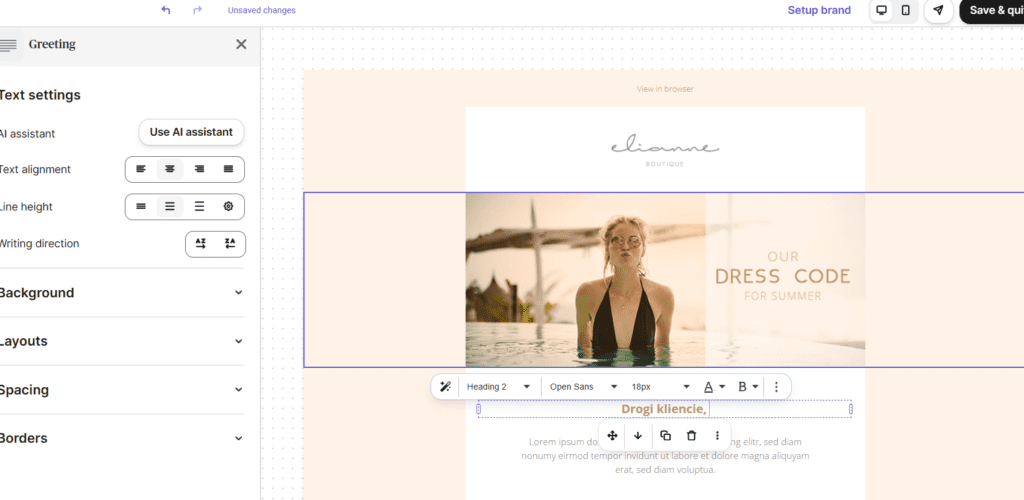Click the Use AI assistant button
Screen dimensions: 1024x500
pos(191,132)
